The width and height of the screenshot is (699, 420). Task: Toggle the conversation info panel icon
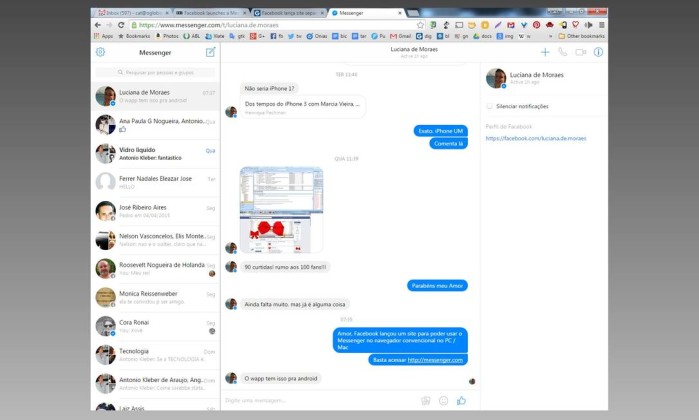tap(598, 52)
